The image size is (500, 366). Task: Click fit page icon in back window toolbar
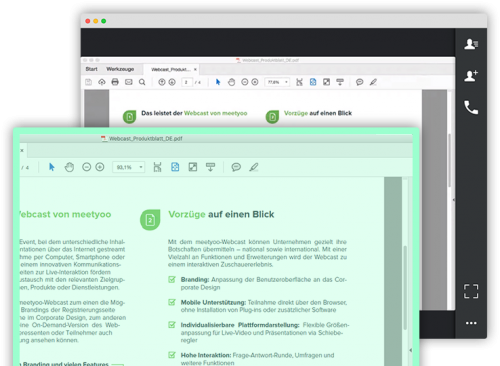pyautogui.click(x=313, y=82)
